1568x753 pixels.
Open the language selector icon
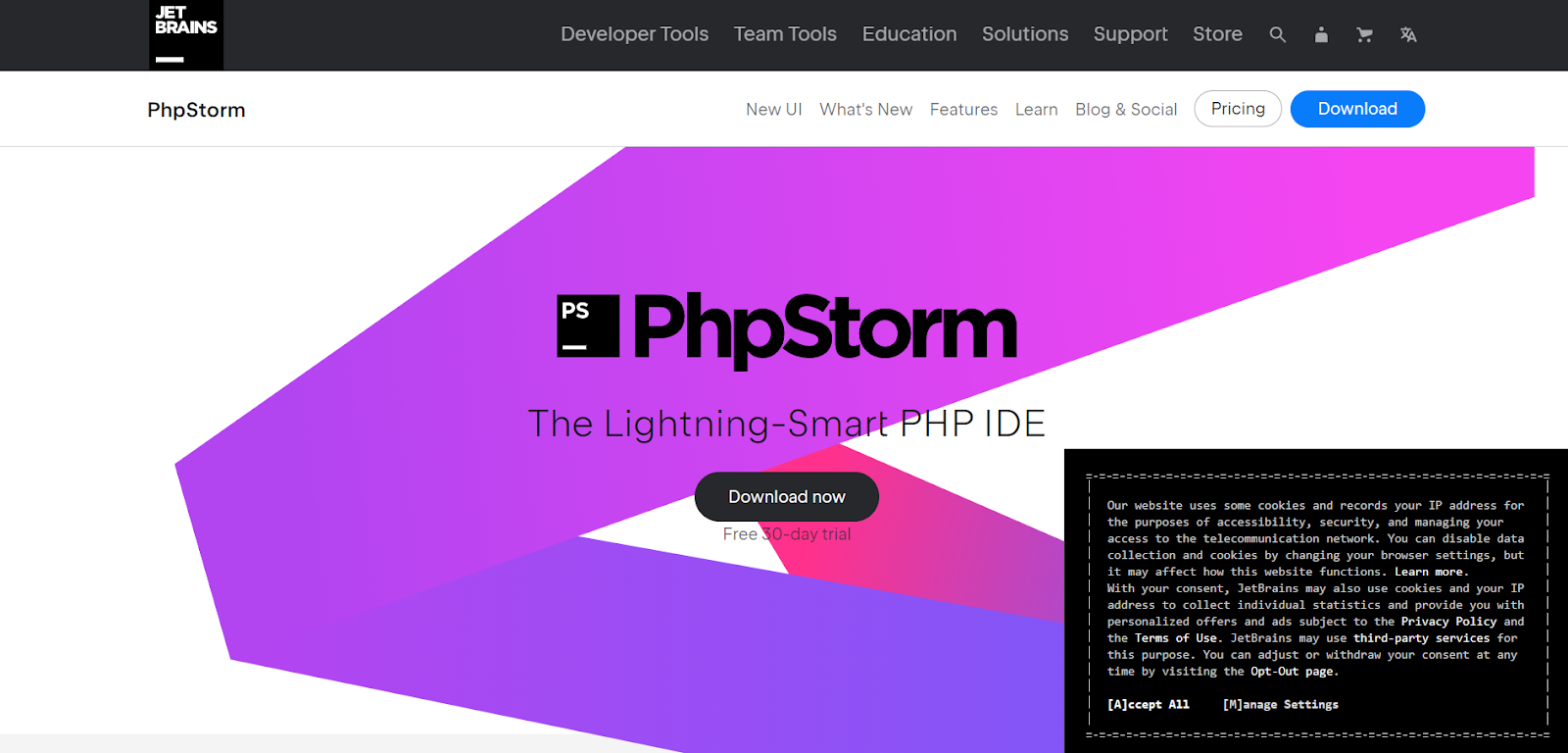tap(1408, 35)
